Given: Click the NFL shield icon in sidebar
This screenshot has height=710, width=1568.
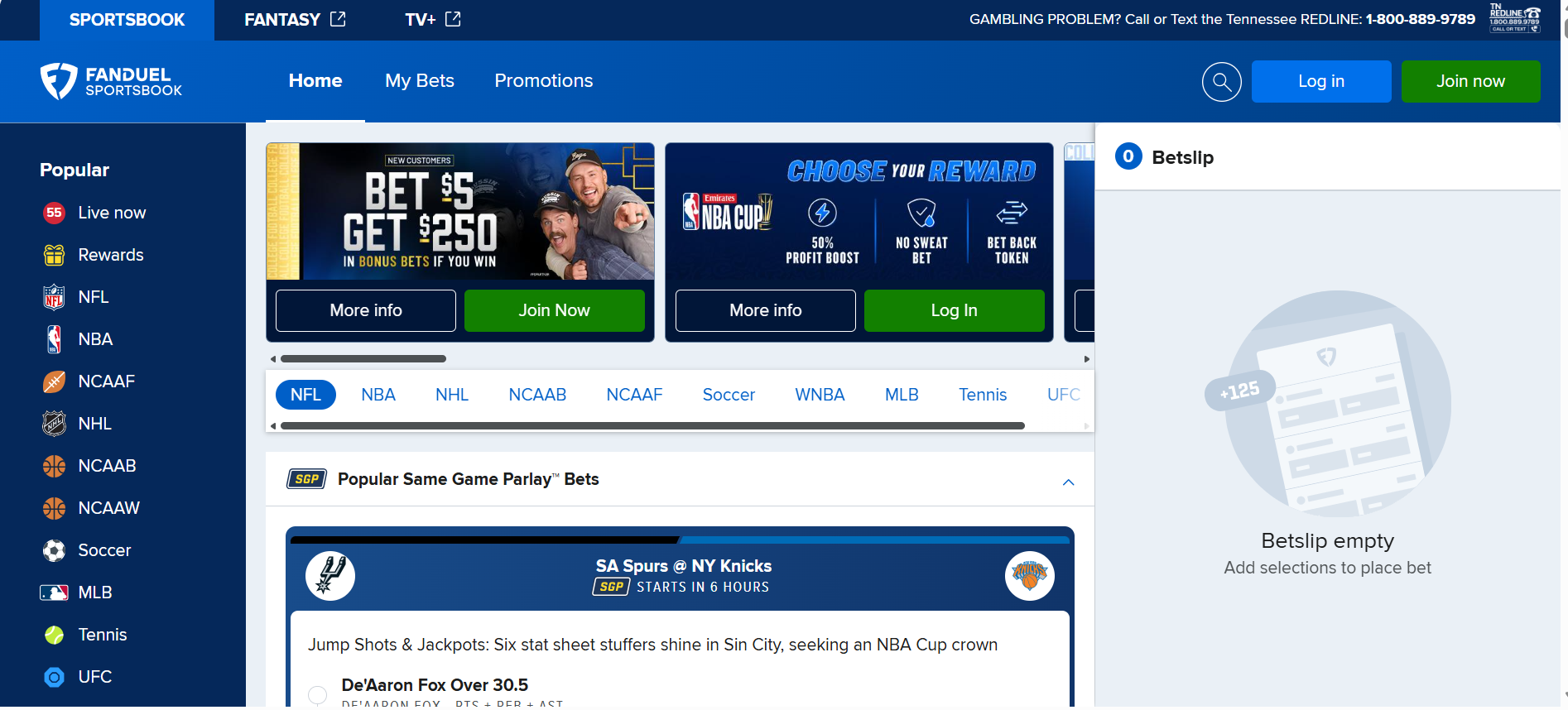Looking at the screenshot, I should tap(54, 297).
